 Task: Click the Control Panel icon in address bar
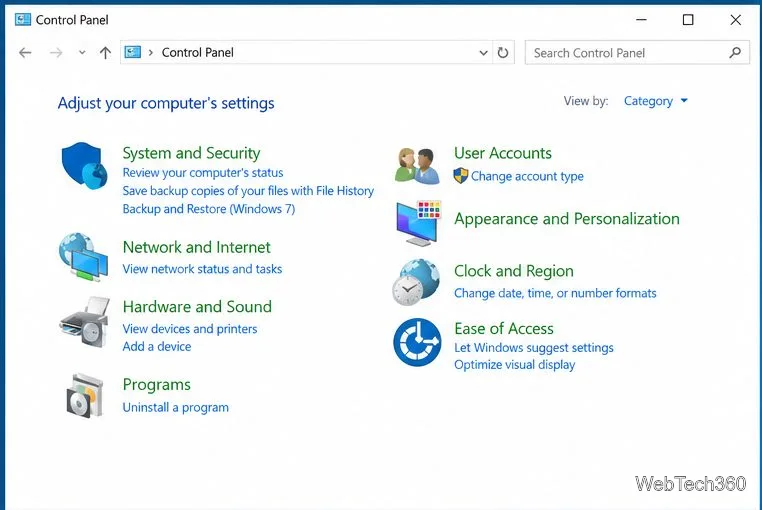tap(133, 52)
